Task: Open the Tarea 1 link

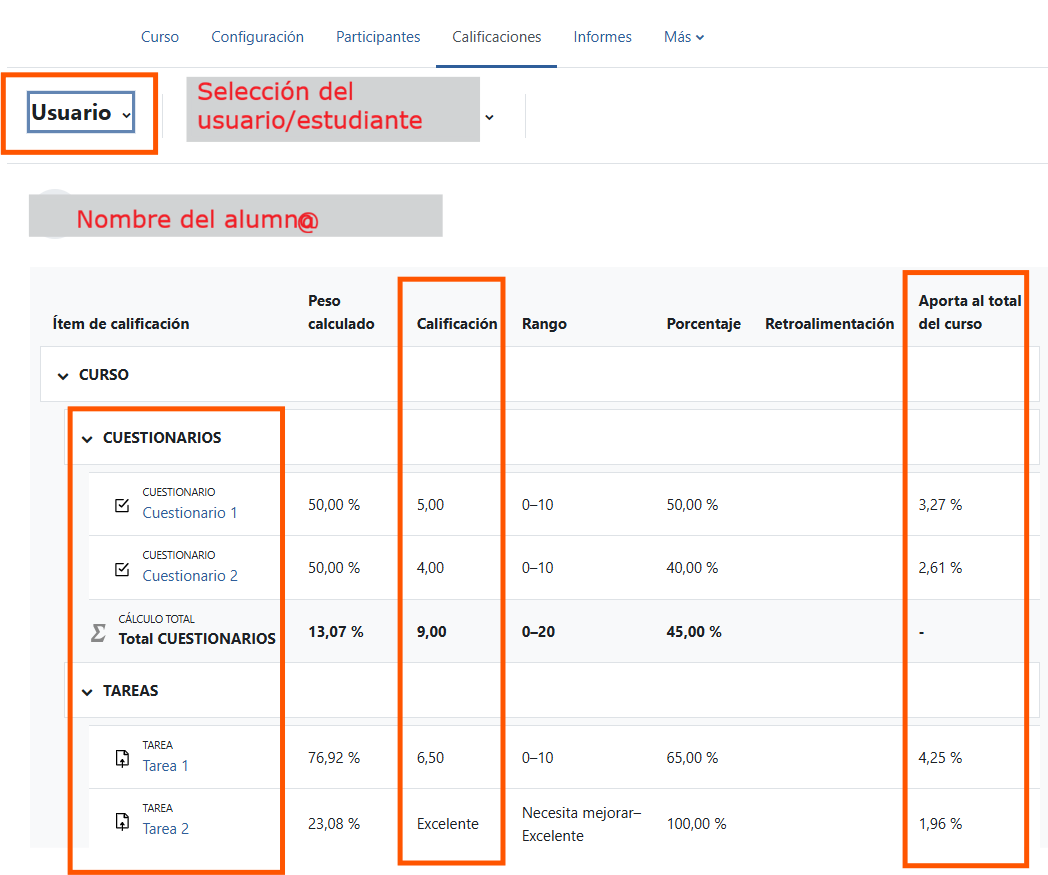Action: tap(165, 766)
